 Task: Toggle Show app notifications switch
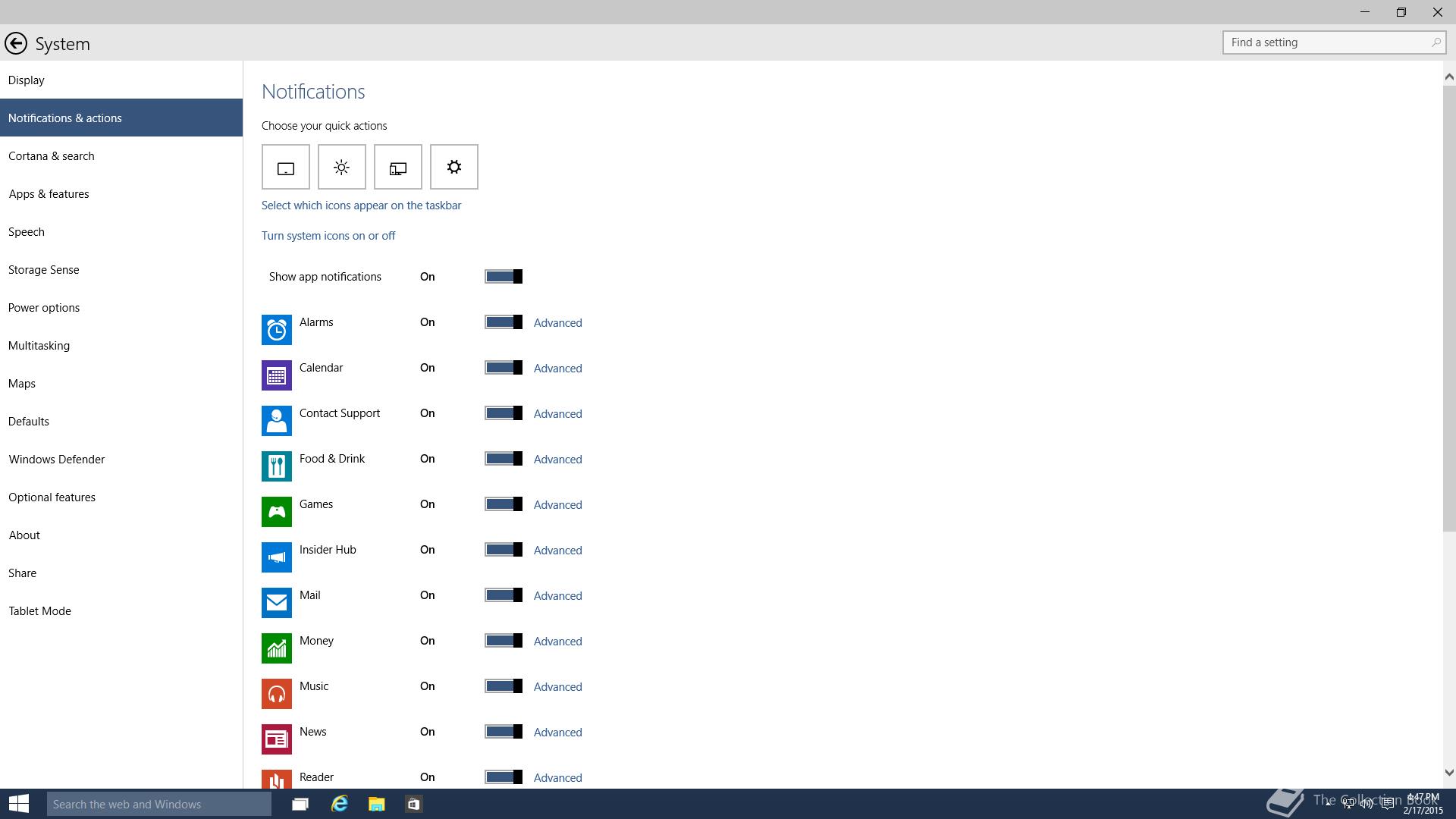click(x=504, y=277)
